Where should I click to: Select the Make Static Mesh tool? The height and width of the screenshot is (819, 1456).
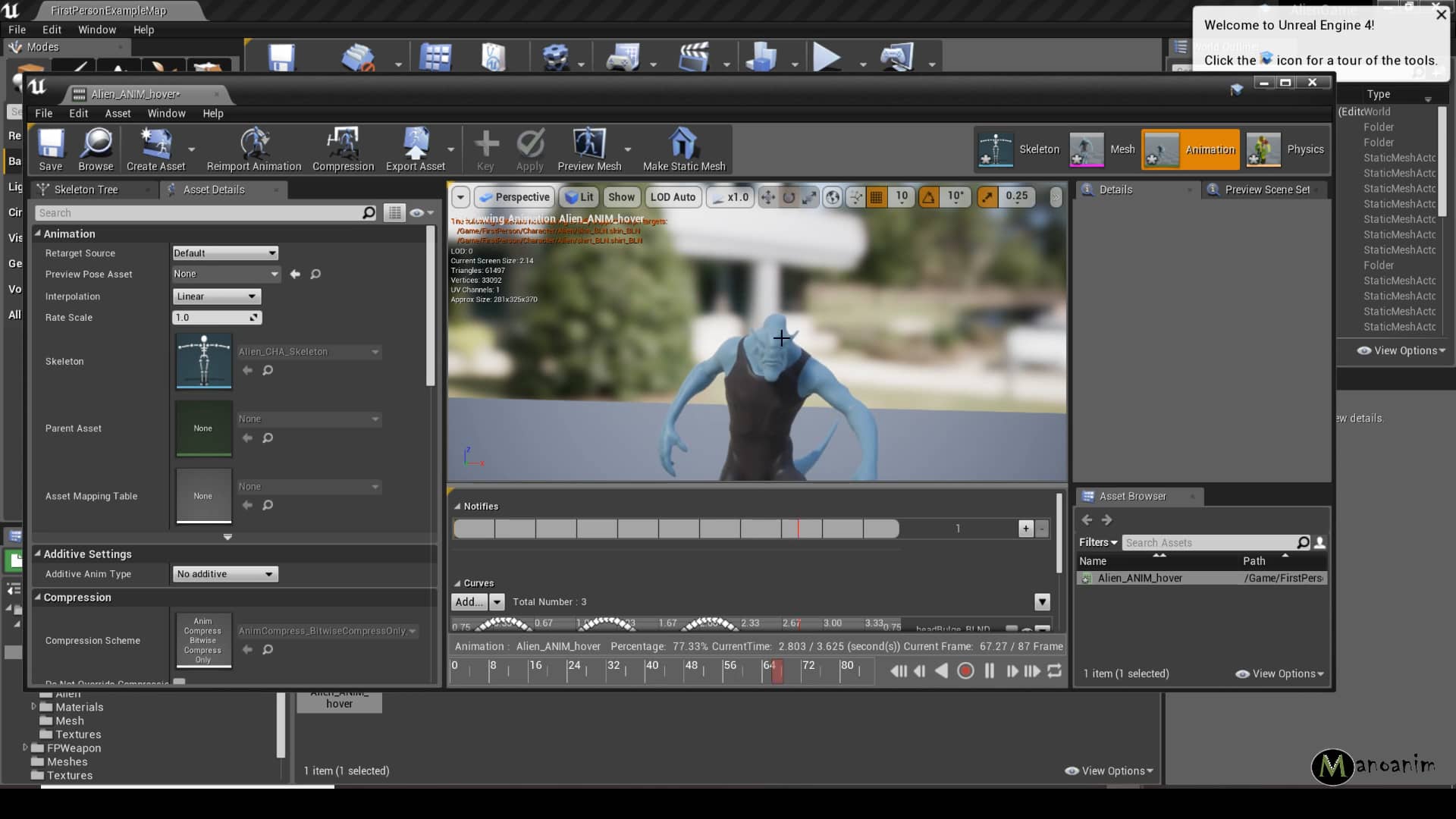(x=682, y=149)
